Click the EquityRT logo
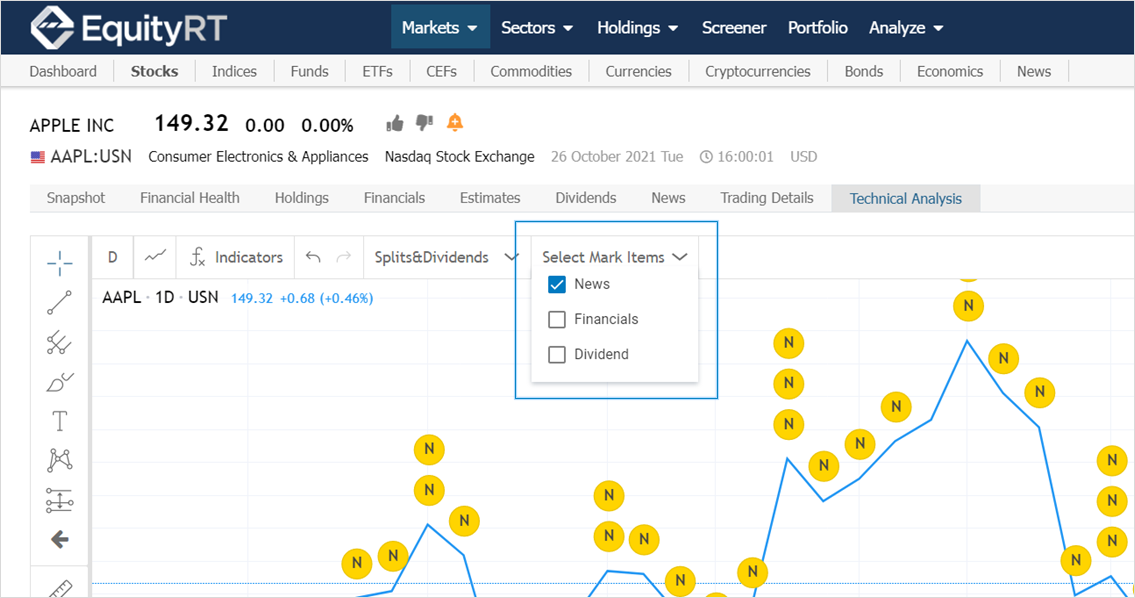 click(x=128, y=28)
